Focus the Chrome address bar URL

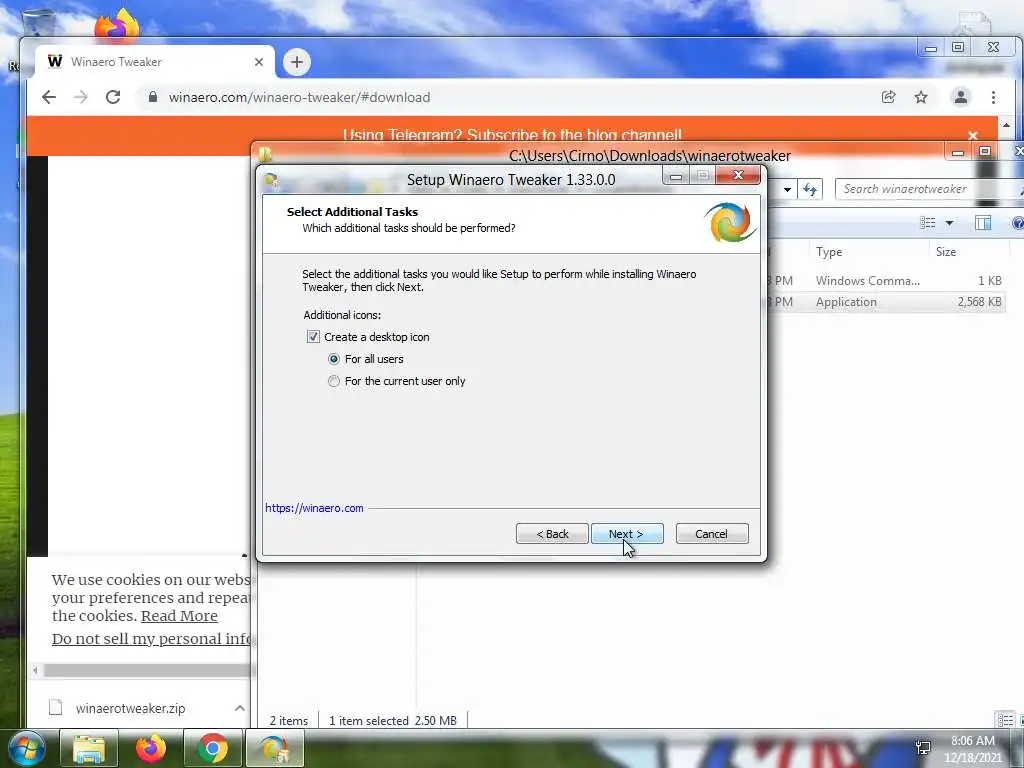[299, 97]
